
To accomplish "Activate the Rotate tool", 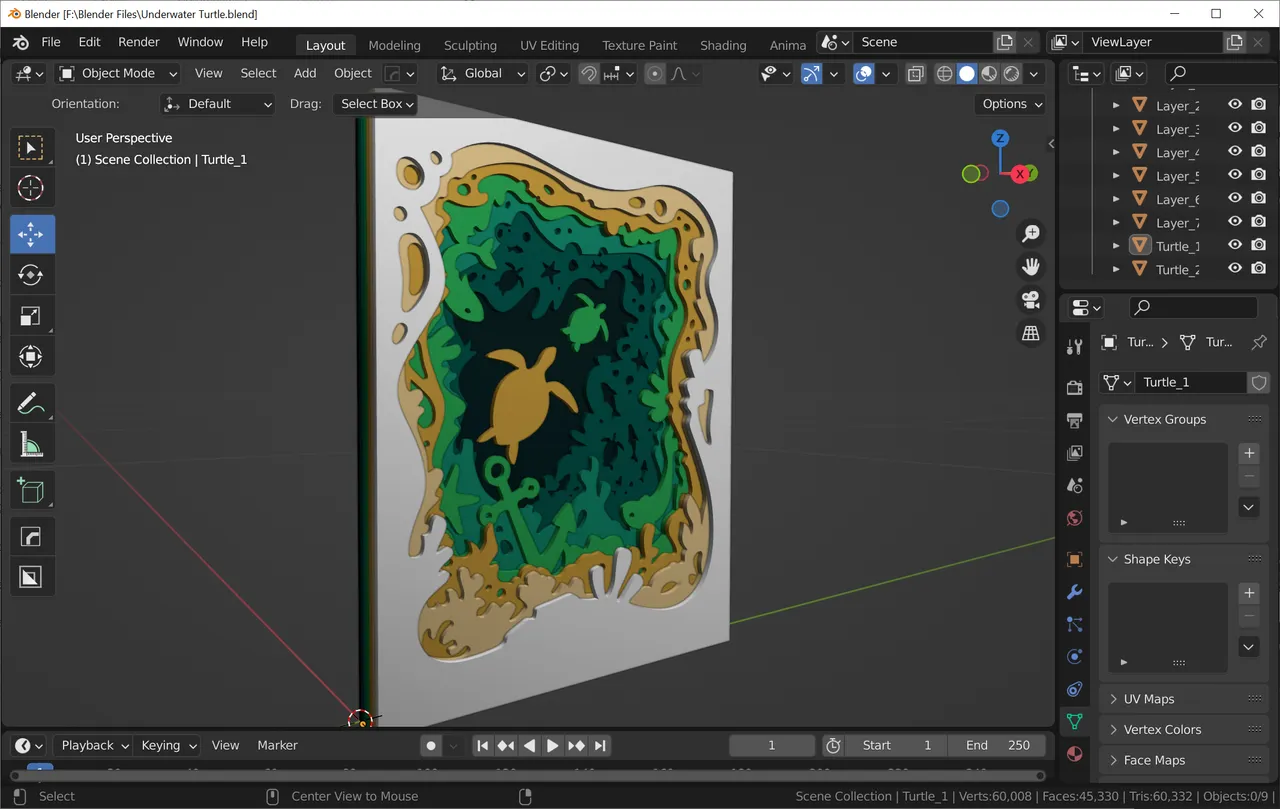I will pyautogui.click(x=32, y=275).
